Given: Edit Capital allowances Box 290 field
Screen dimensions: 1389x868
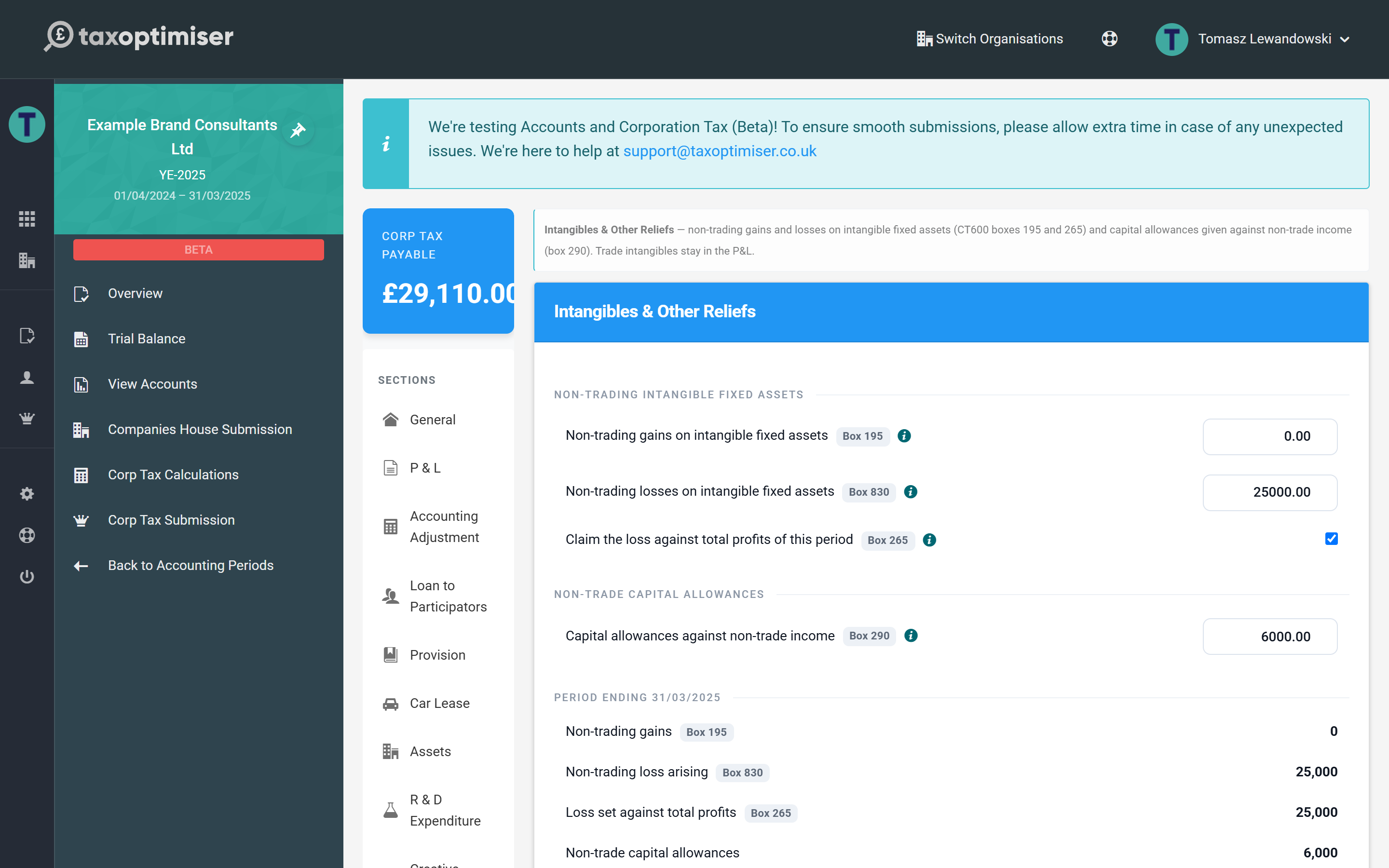Looking at the screenshot, I should 1269,637.
